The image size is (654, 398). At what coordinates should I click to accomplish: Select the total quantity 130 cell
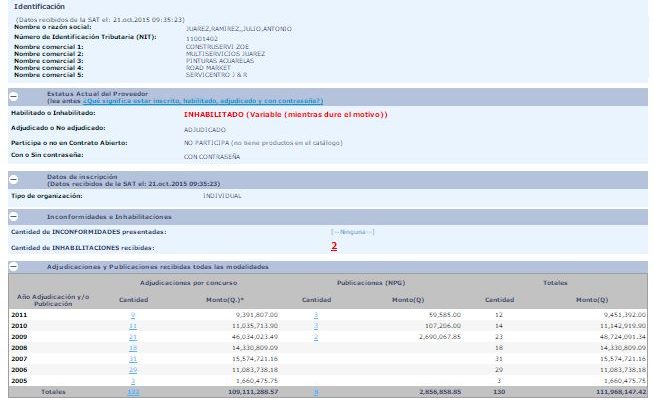(x=499, y=392)
